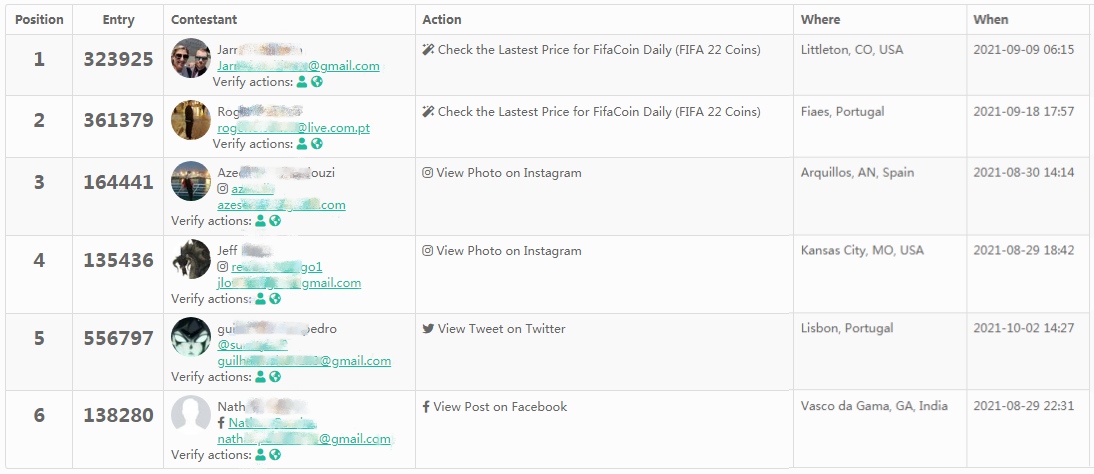Click the default grey avatar for entry 138280
Image resolution: width=1094 pixels, height=474 pixels.
190,415
